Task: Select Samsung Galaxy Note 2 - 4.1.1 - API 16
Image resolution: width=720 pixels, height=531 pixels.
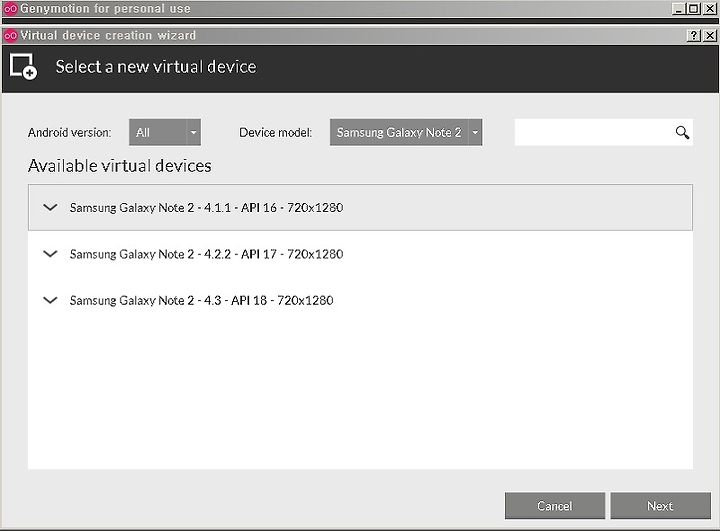Action: pyautogui.click(x=360, y=208)
